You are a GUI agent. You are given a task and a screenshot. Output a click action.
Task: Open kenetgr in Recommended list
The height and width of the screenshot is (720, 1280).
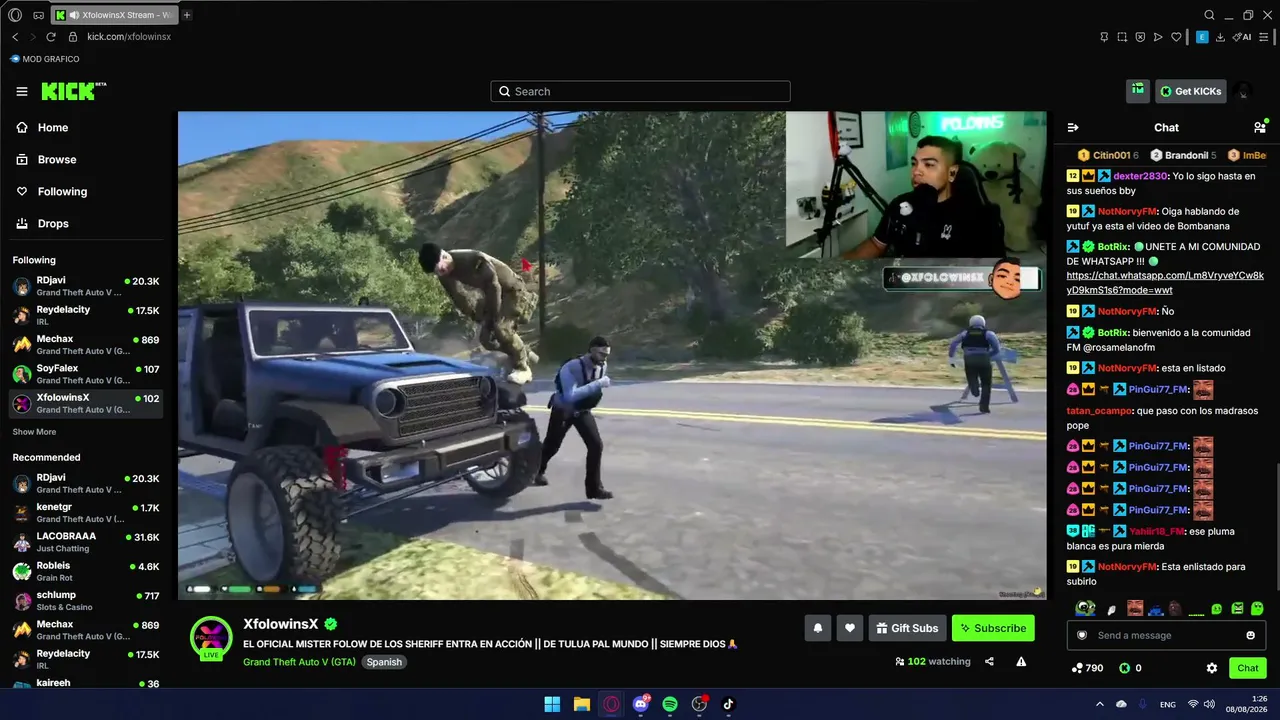tap(86, 513)
